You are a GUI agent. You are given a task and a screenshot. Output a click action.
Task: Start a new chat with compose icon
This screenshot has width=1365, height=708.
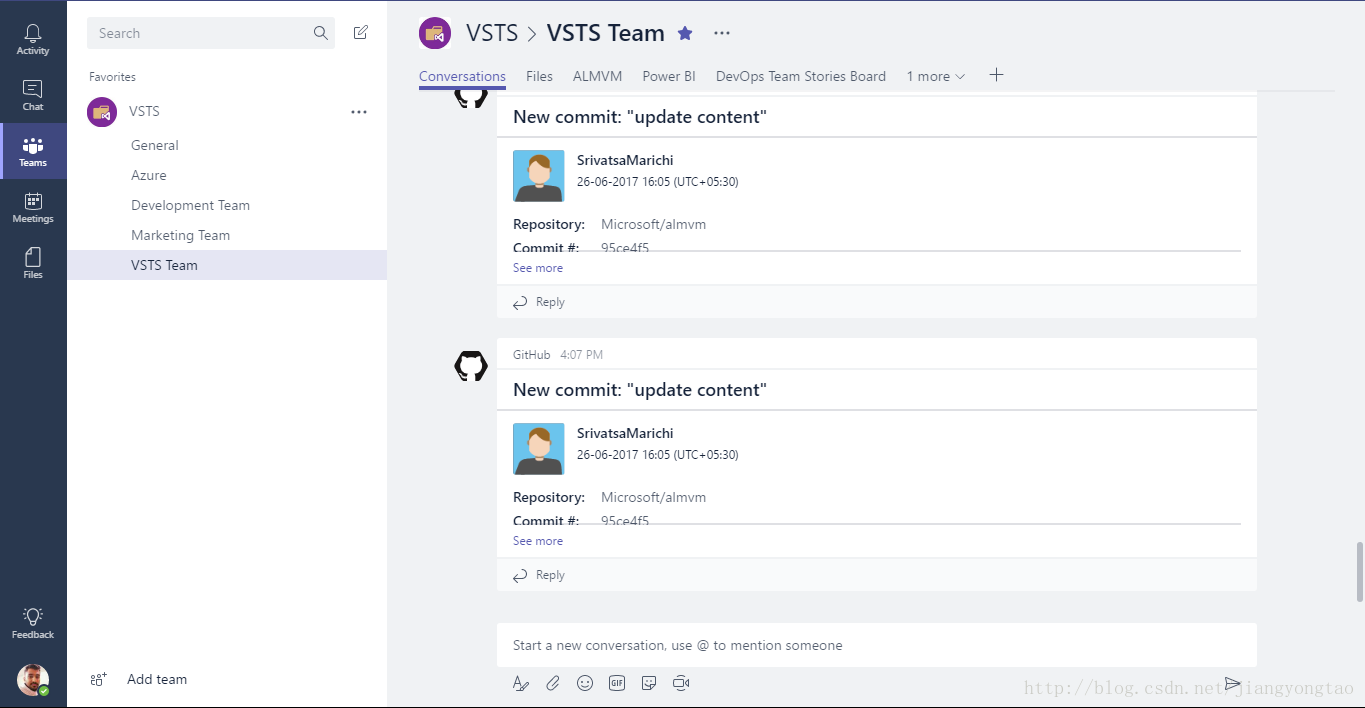click(361, 33)
